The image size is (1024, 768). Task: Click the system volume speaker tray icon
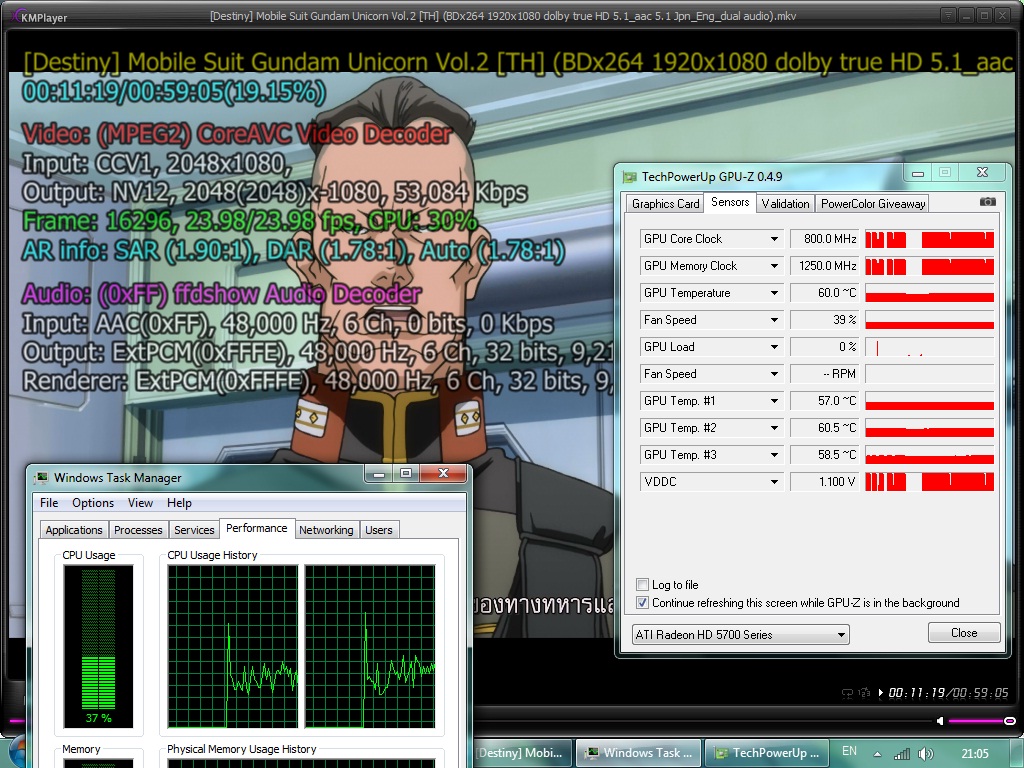(x=925, y=754)
